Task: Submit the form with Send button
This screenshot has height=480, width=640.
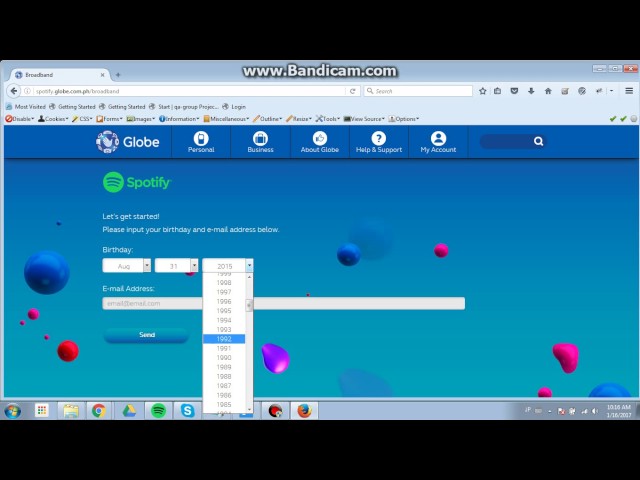Action: coord(147,335)
